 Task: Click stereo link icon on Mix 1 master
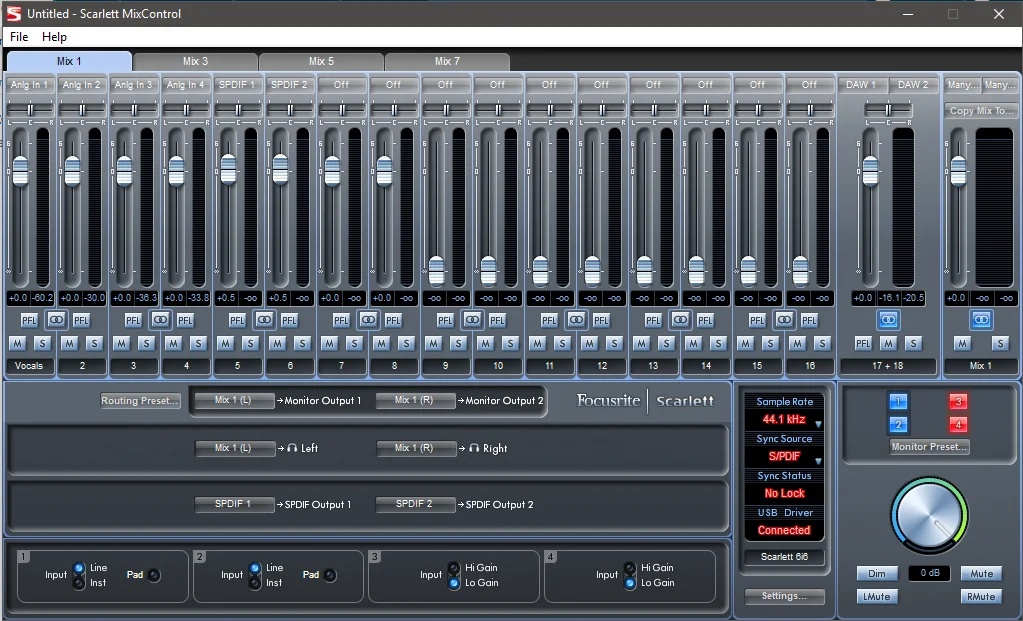(x=981, y=320)
